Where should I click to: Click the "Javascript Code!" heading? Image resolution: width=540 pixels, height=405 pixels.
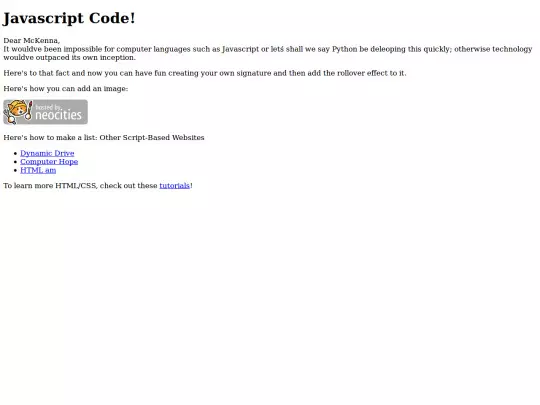[69, 18]
